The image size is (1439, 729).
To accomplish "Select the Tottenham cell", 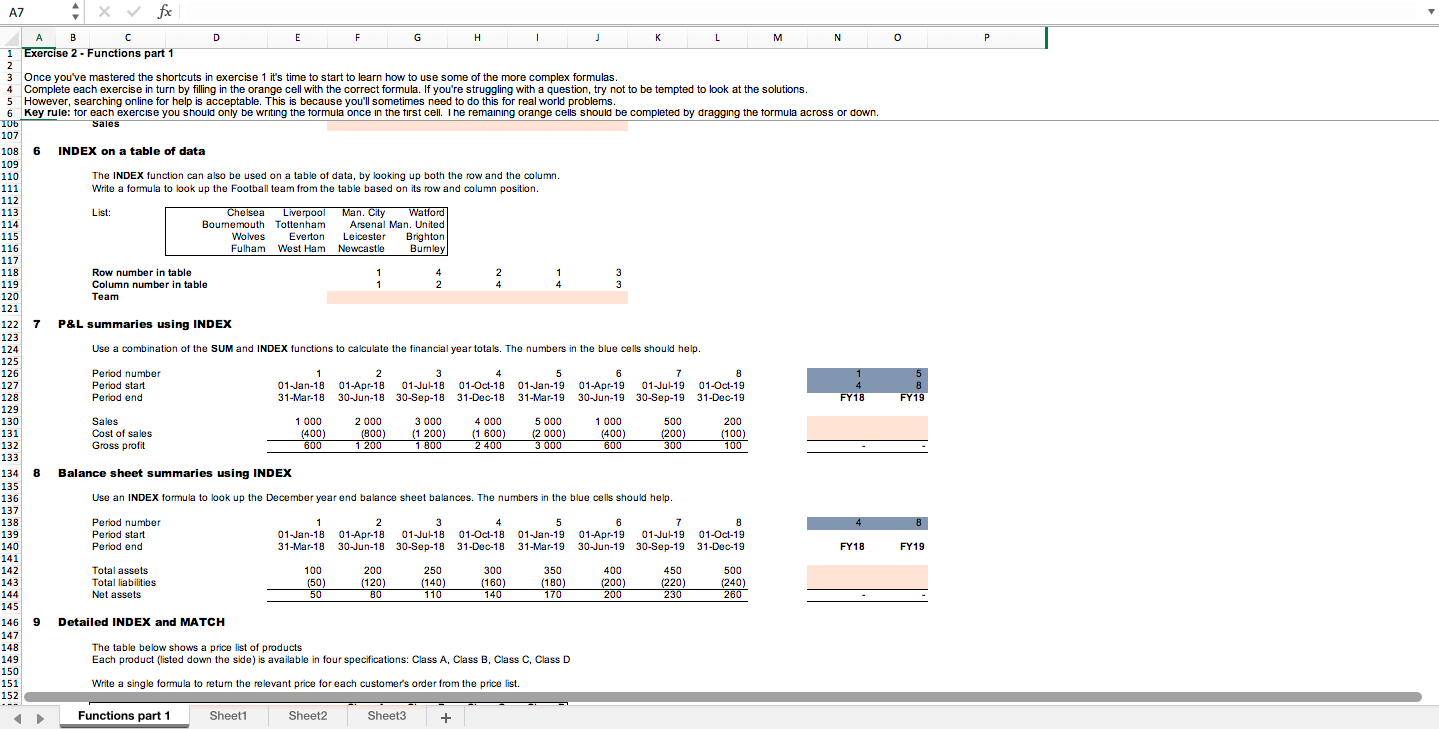I will tap(300, 225).
